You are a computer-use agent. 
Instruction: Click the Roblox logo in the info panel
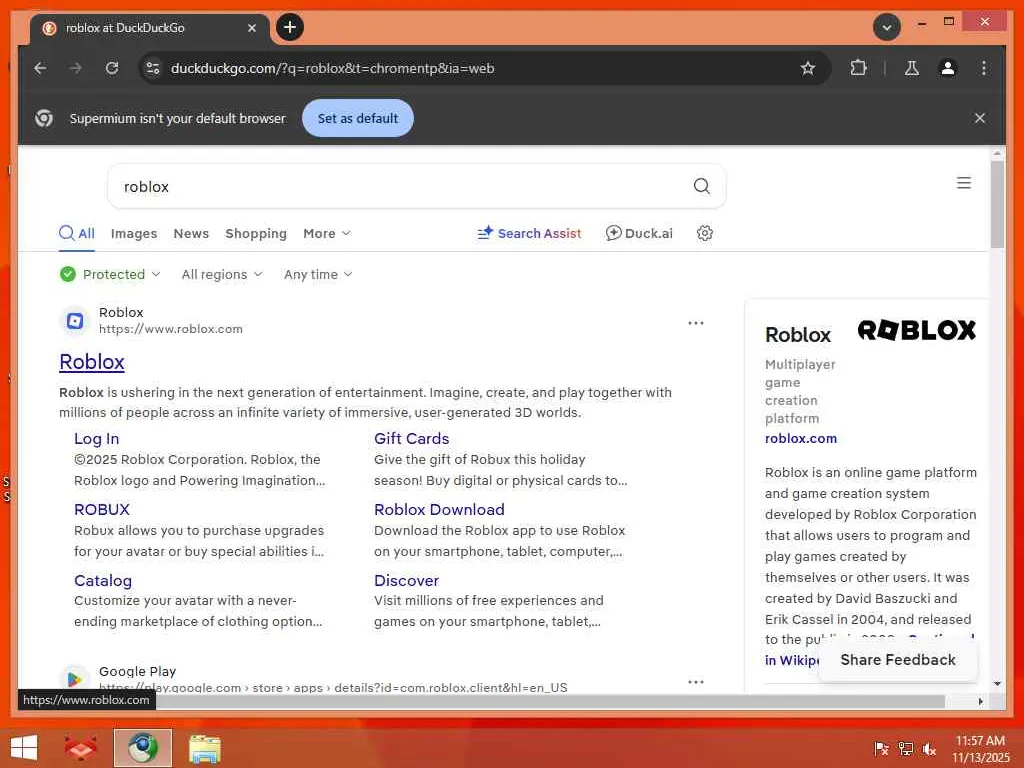[x=916, y=330]
